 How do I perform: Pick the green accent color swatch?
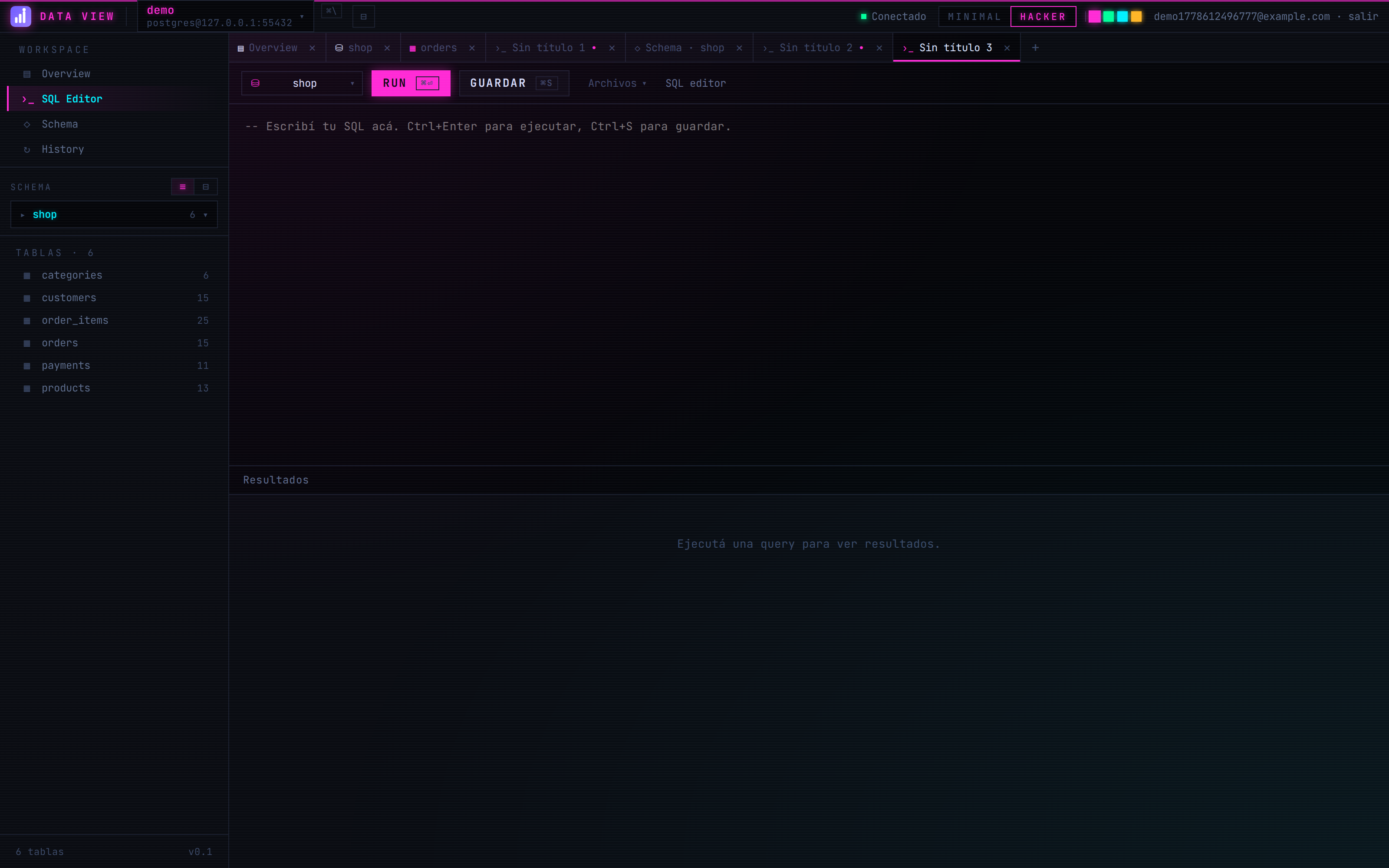(1108, 16)
